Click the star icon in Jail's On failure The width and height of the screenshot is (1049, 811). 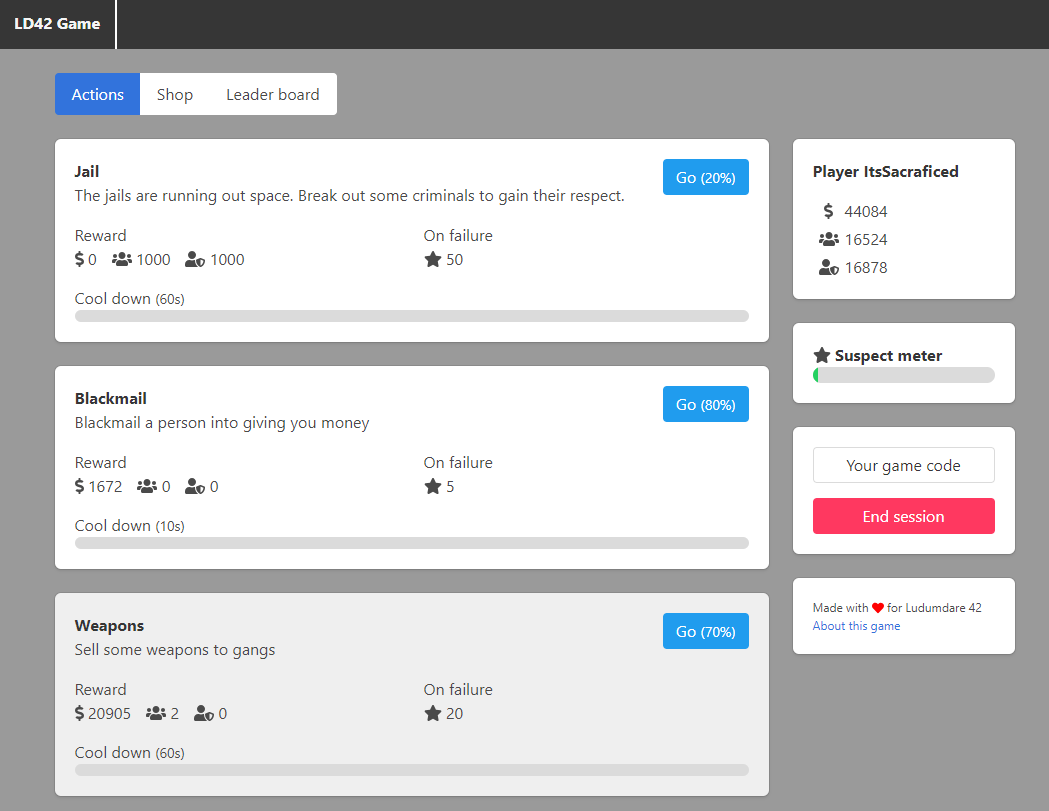[x=433, y=260]
